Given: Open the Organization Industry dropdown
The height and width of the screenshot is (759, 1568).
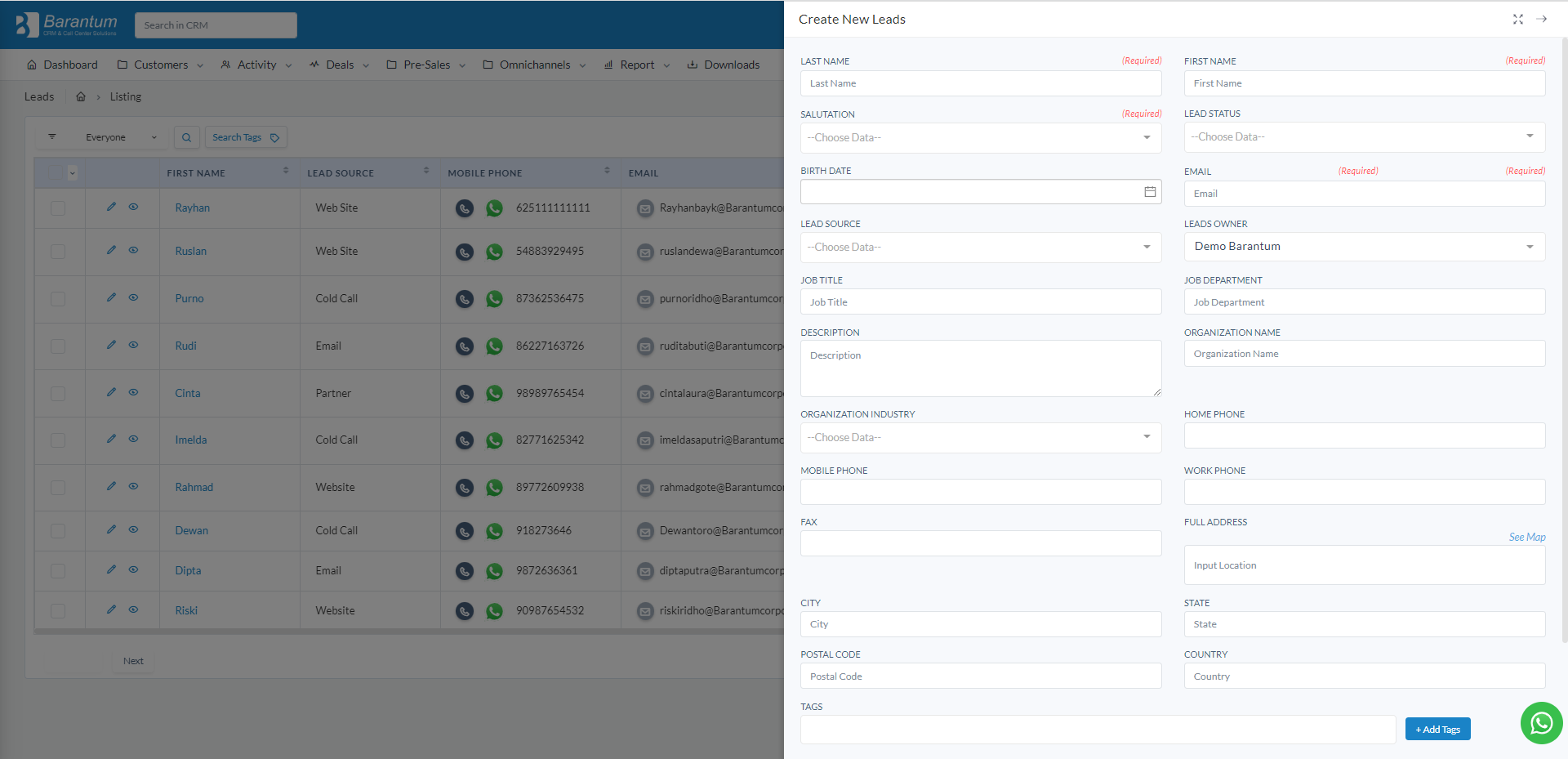Looking at the screenshot, I should 981,437.
